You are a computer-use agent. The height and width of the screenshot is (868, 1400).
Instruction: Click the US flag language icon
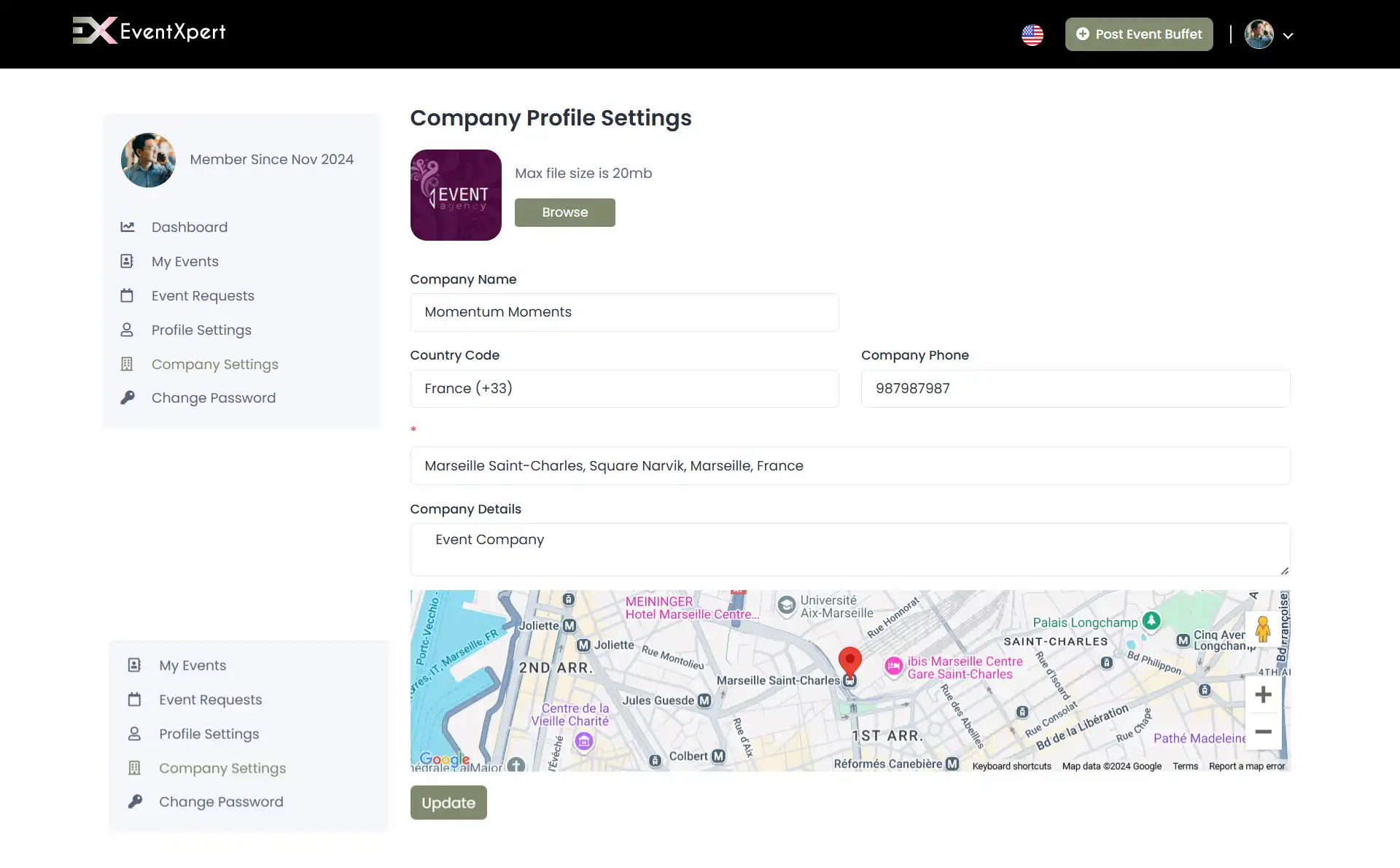click(x=1032, y=34)
